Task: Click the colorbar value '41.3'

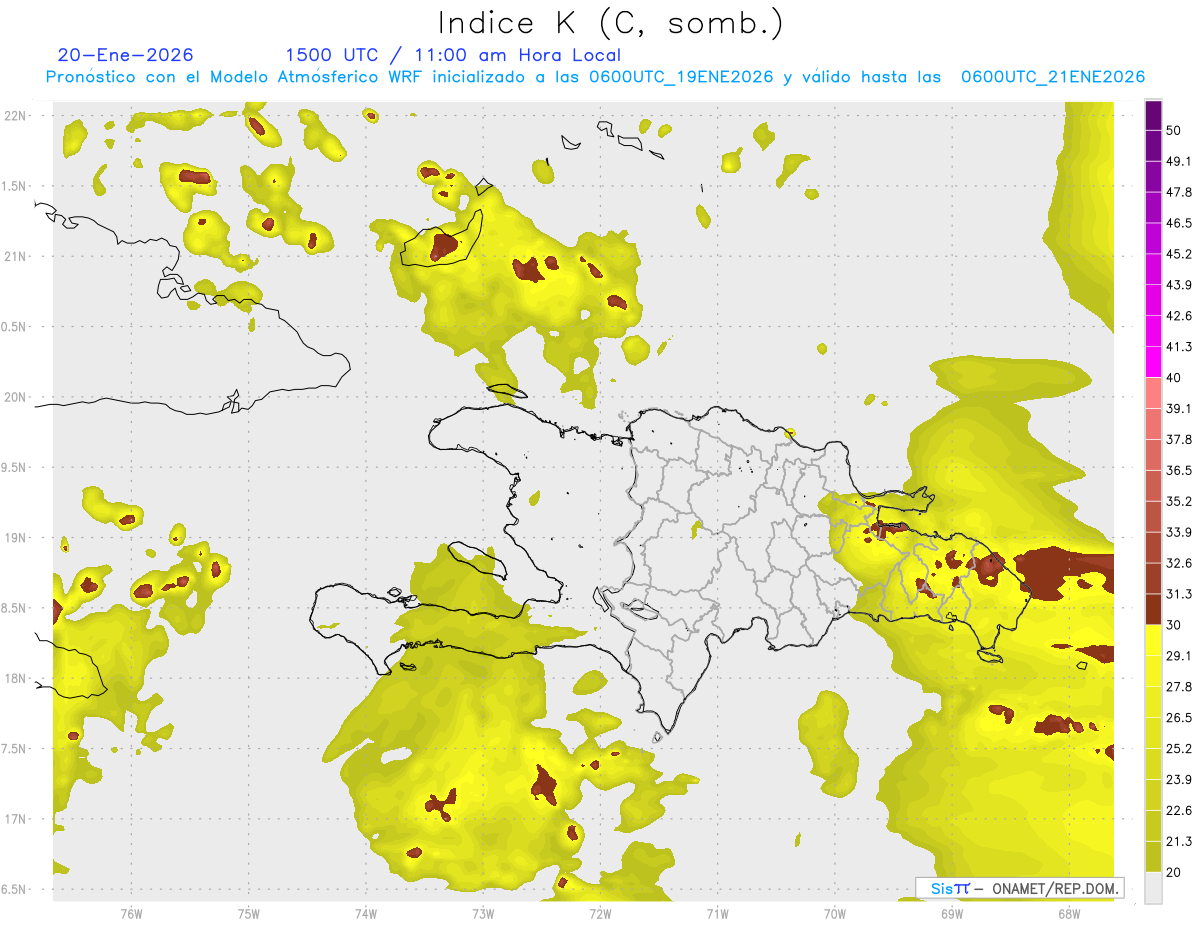Action: click(x=1179, y=347)
